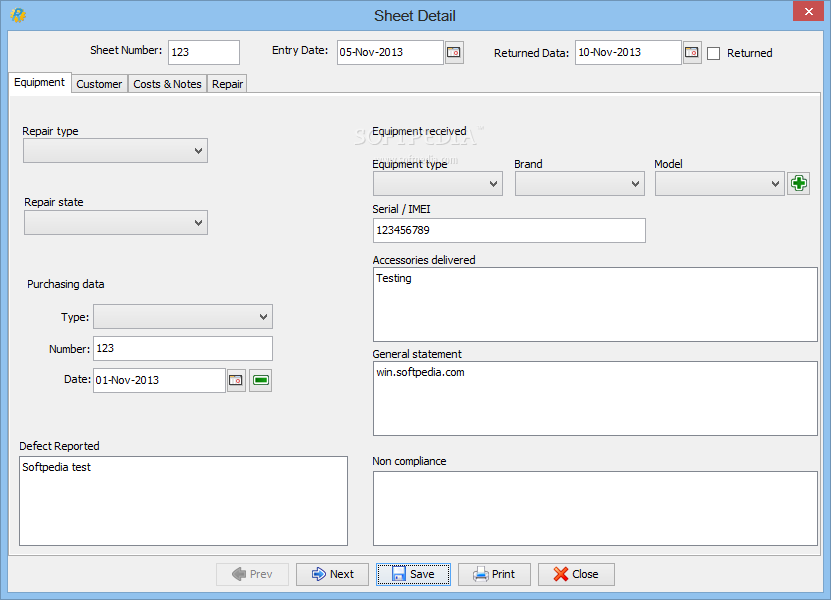Expand the Repair type dropdown
Screen dimensions: 831x600
point(116,151)
